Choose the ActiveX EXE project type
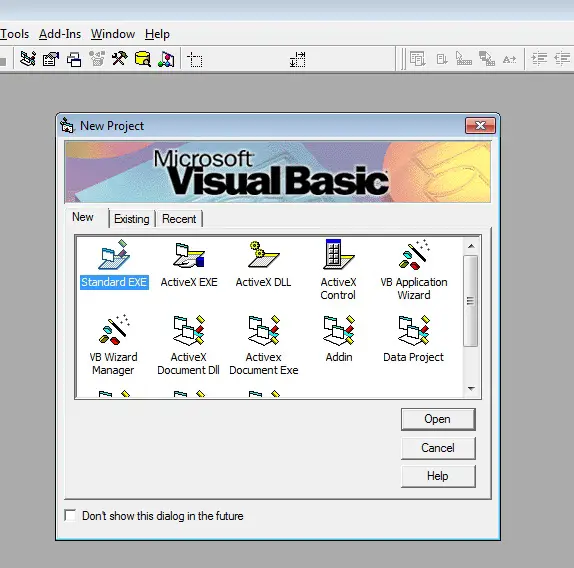This screenshot has width=574, height=568. click(189, 255)
